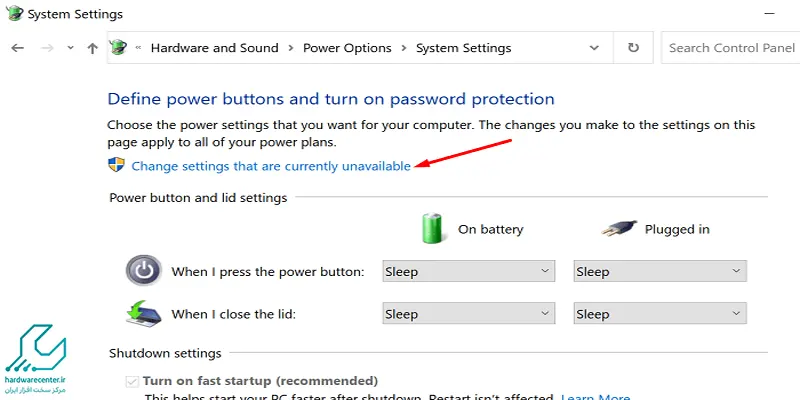
Task: Expand address bar history chevron
Action: [594, 48]
